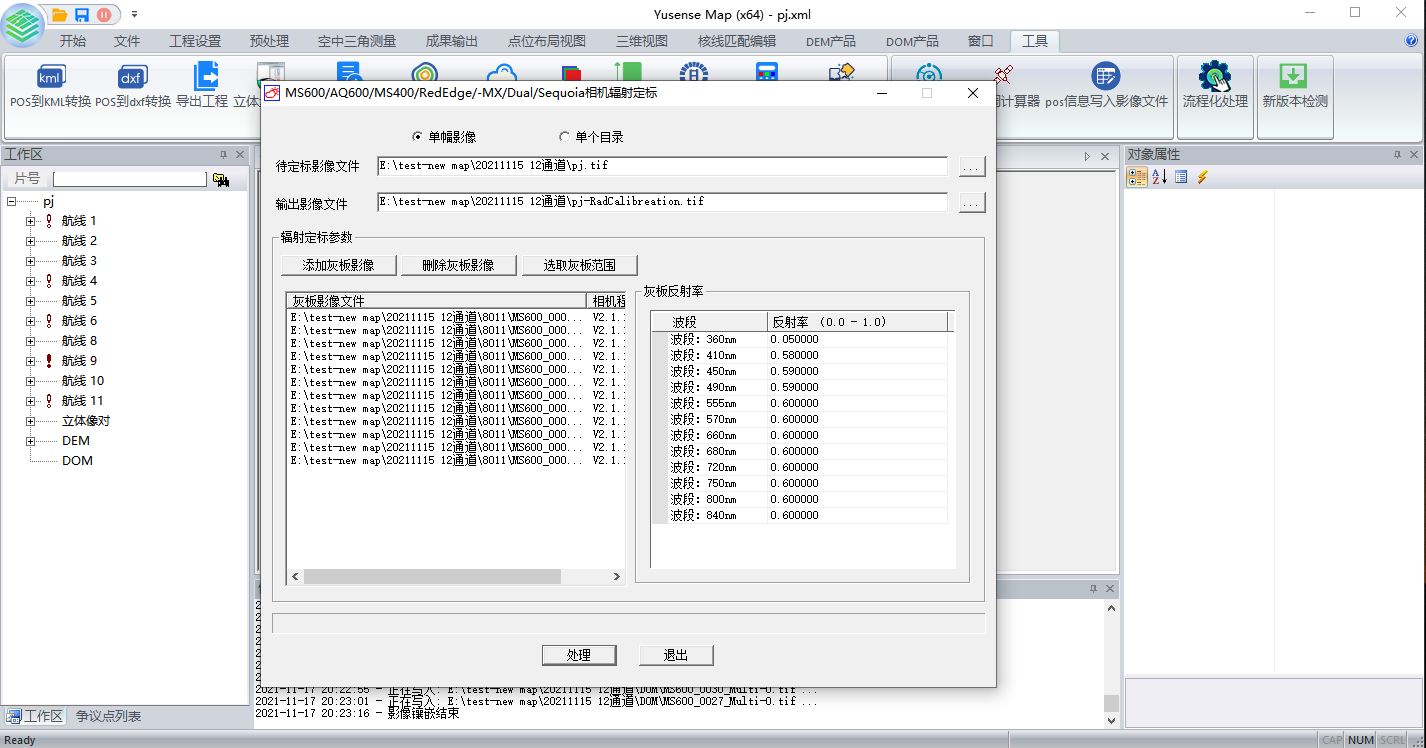
Task: Switch to 争议点列表 bottom tab
Action: click(108, 716)
